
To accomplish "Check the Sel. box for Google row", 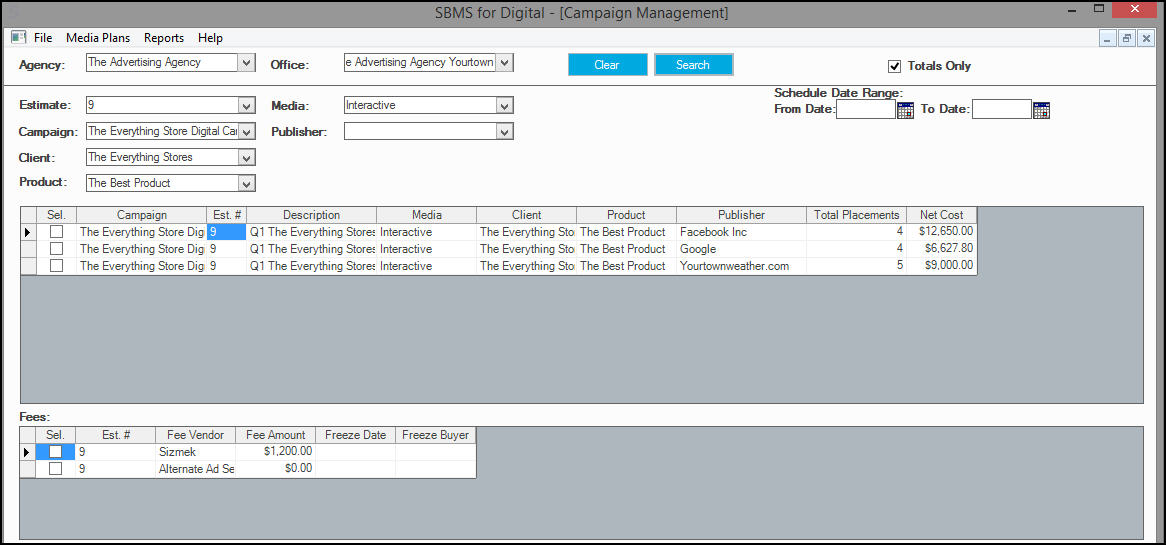I will [x=56, y=249].
